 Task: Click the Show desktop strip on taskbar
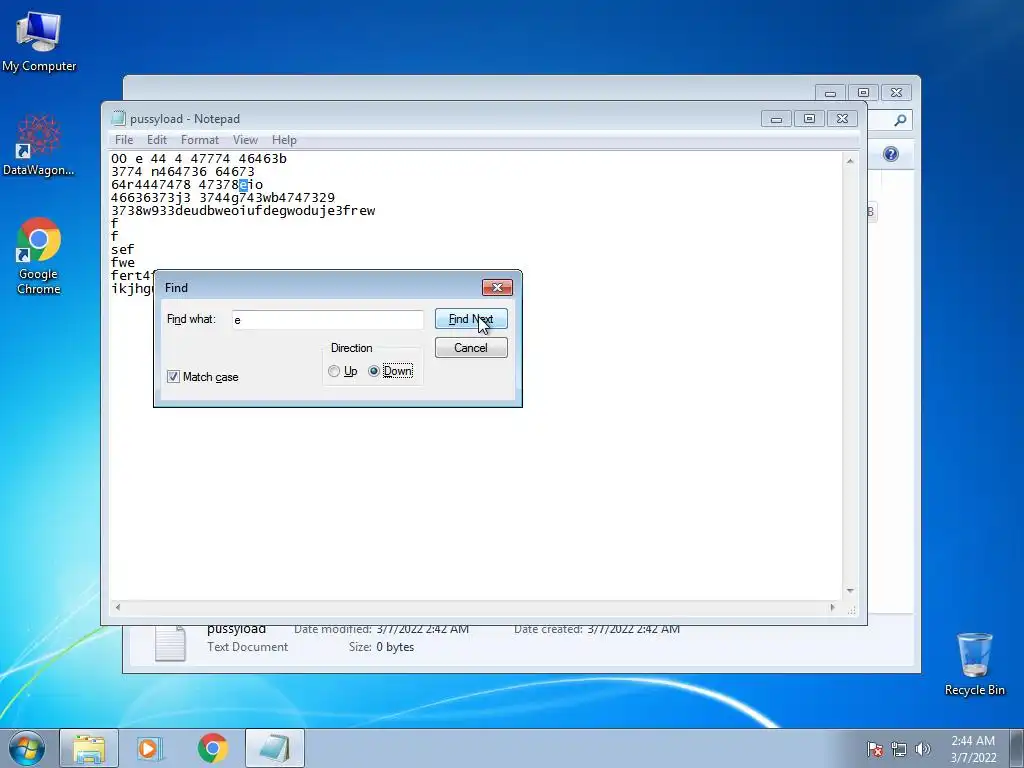coord(1017,748)
